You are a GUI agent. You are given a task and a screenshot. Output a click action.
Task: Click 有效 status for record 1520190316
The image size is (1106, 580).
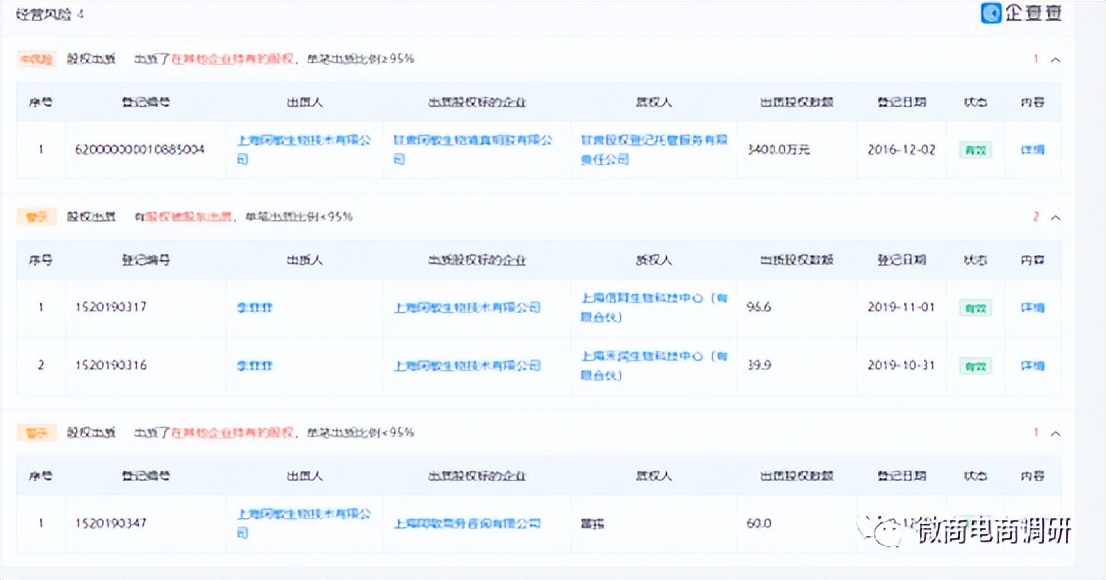(974, 366)
